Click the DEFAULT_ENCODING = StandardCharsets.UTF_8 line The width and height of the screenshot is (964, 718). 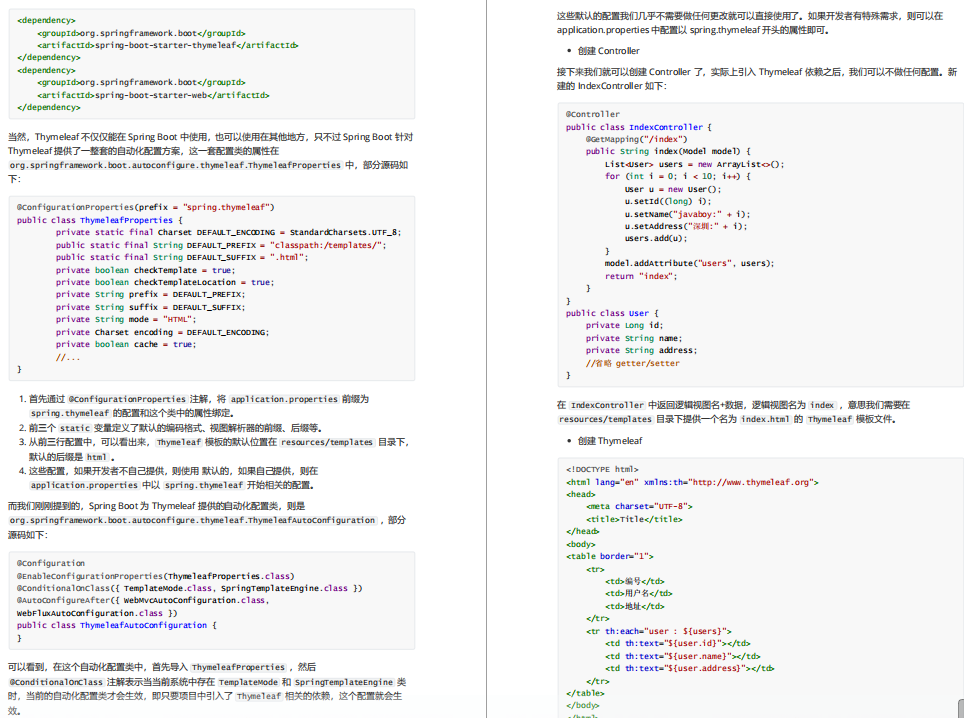click(x=228, y=232)
